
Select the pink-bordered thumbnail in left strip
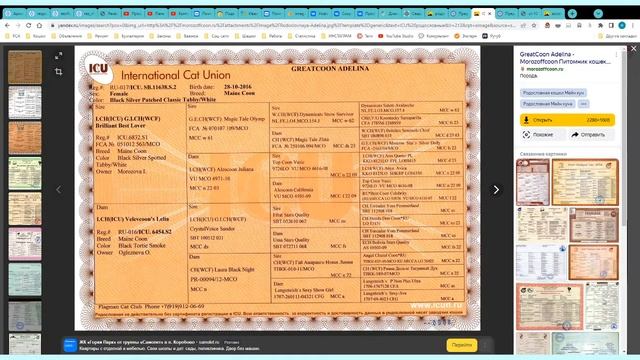[25, 244]
